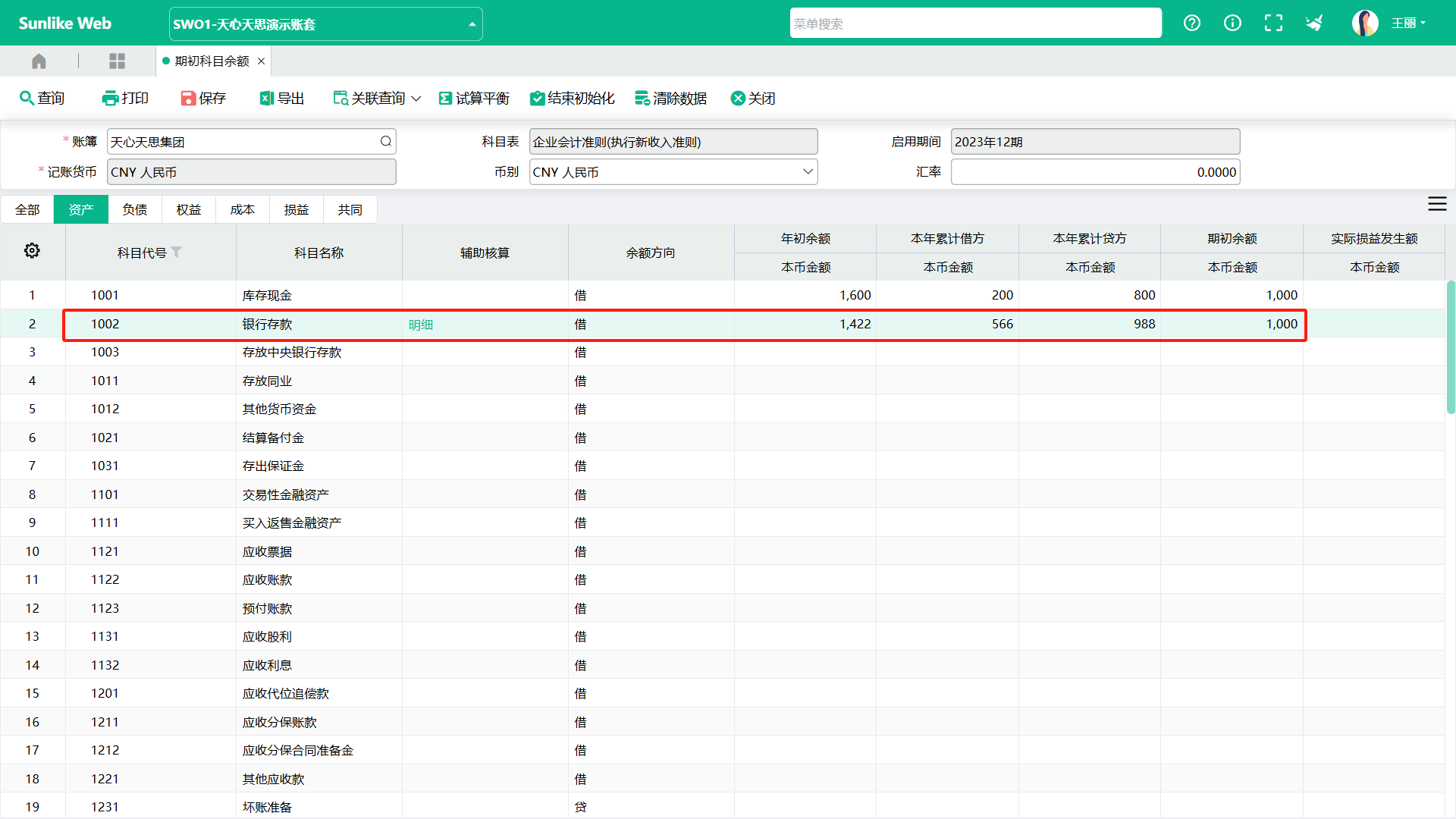Click the user avatar picture
Image resolution: width=1456 pixels, height=819 pixels.
[1365, 23]
